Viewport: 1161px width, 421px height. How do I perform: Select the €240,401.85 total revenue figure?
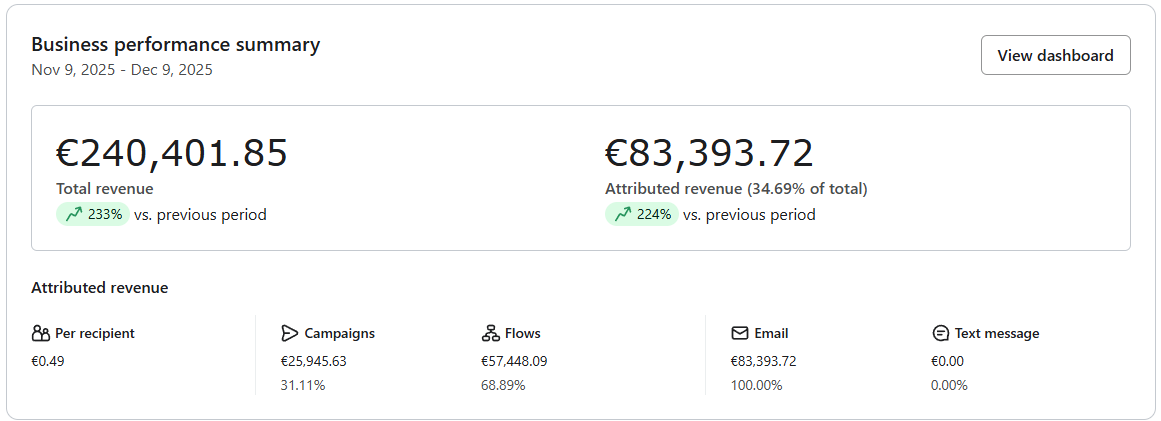171,153
